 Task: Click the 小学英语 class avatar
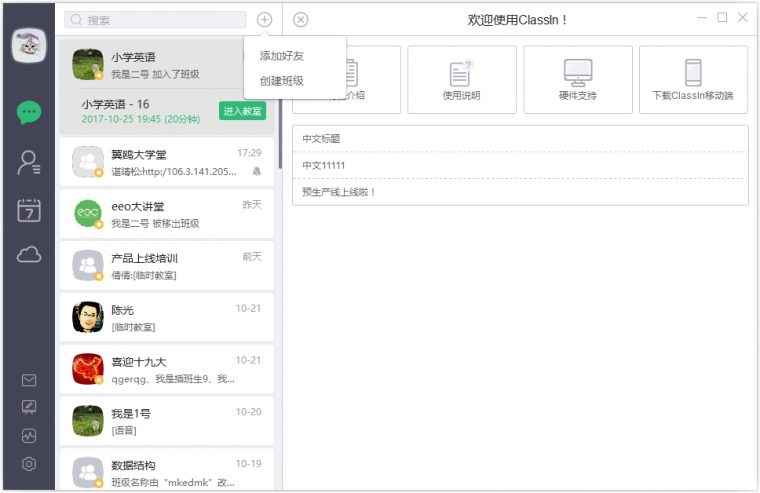pyautogui.click(x=88, y=64)
